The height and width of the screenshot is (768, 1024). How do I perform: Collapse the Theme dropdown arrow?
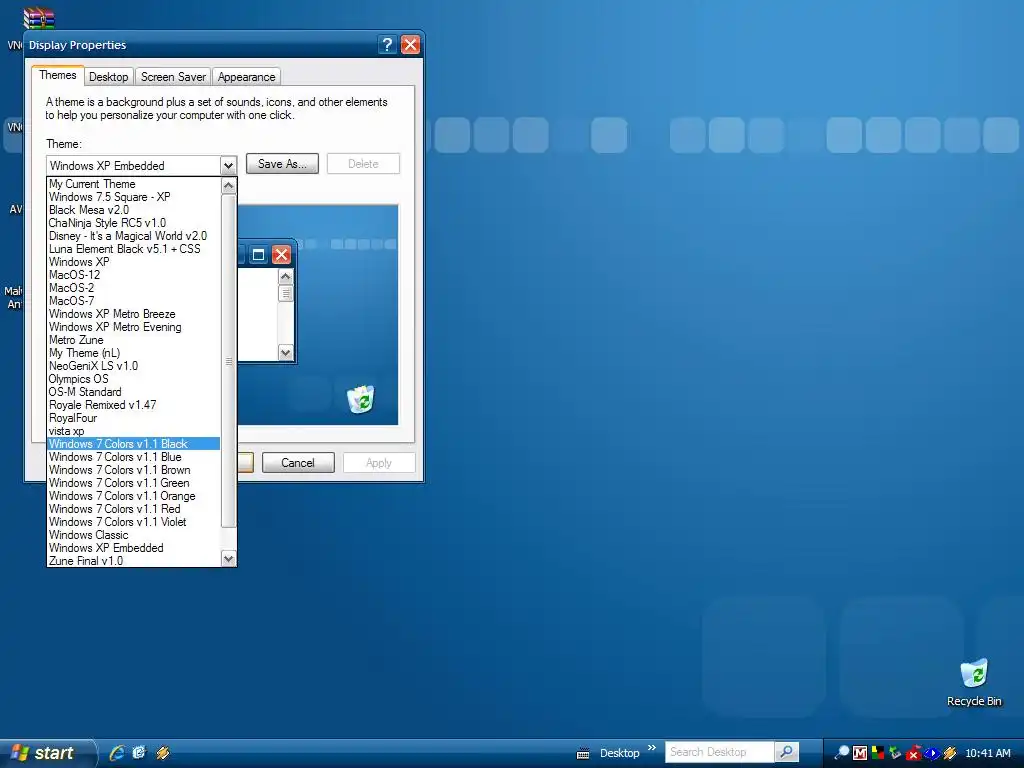coord(228,166)
